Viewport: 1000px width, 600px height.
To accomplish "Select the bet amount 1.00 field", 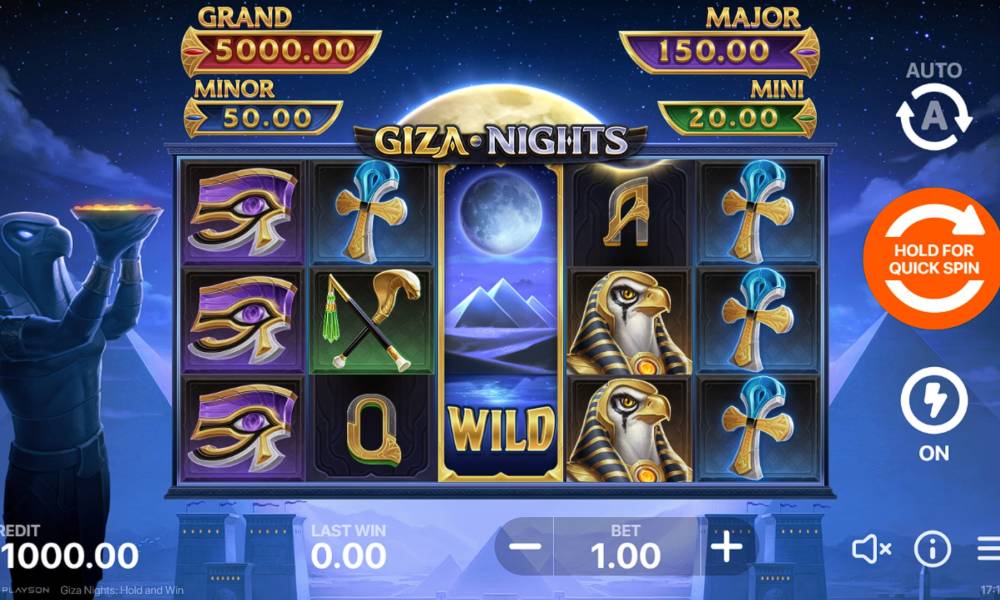I will tap(626, 547).
